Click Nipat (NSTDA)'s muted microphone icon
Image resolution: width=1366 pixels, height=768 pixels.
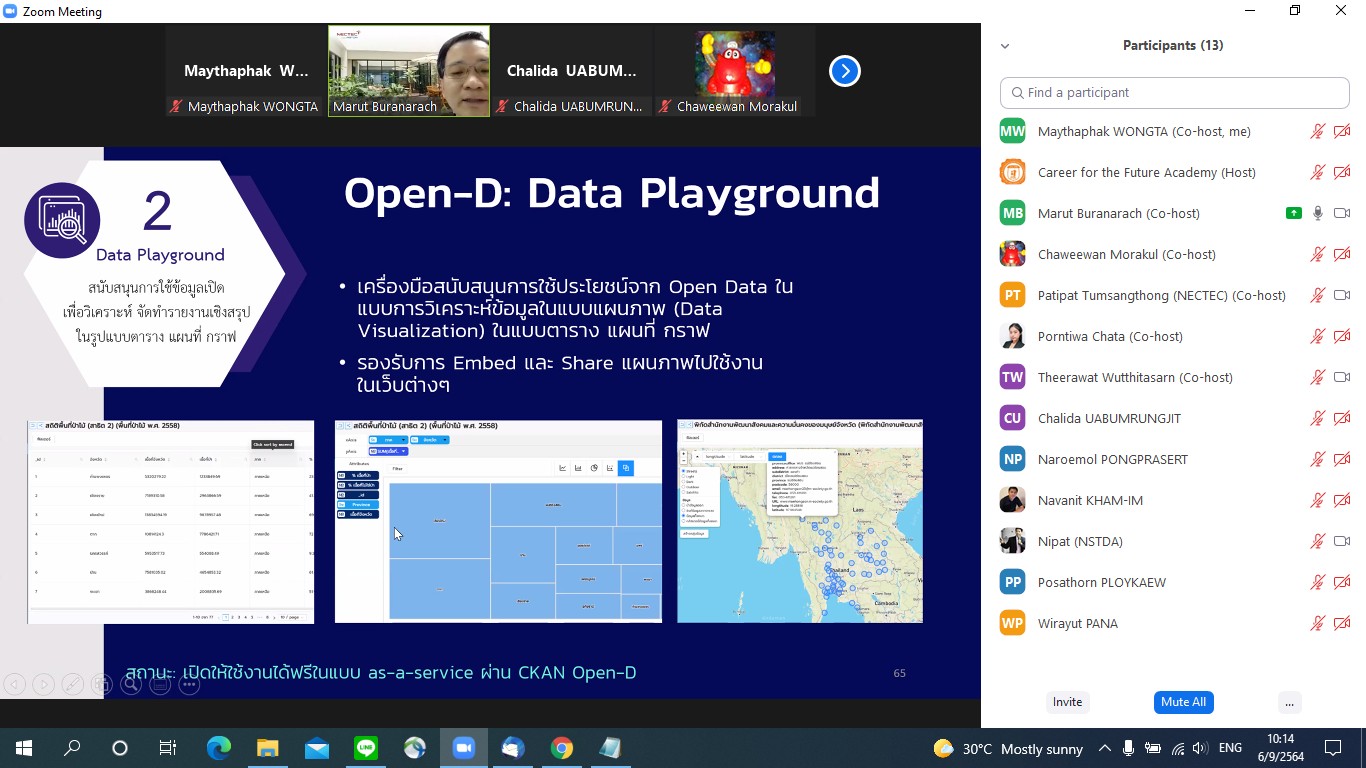[x=1318, y=541]
